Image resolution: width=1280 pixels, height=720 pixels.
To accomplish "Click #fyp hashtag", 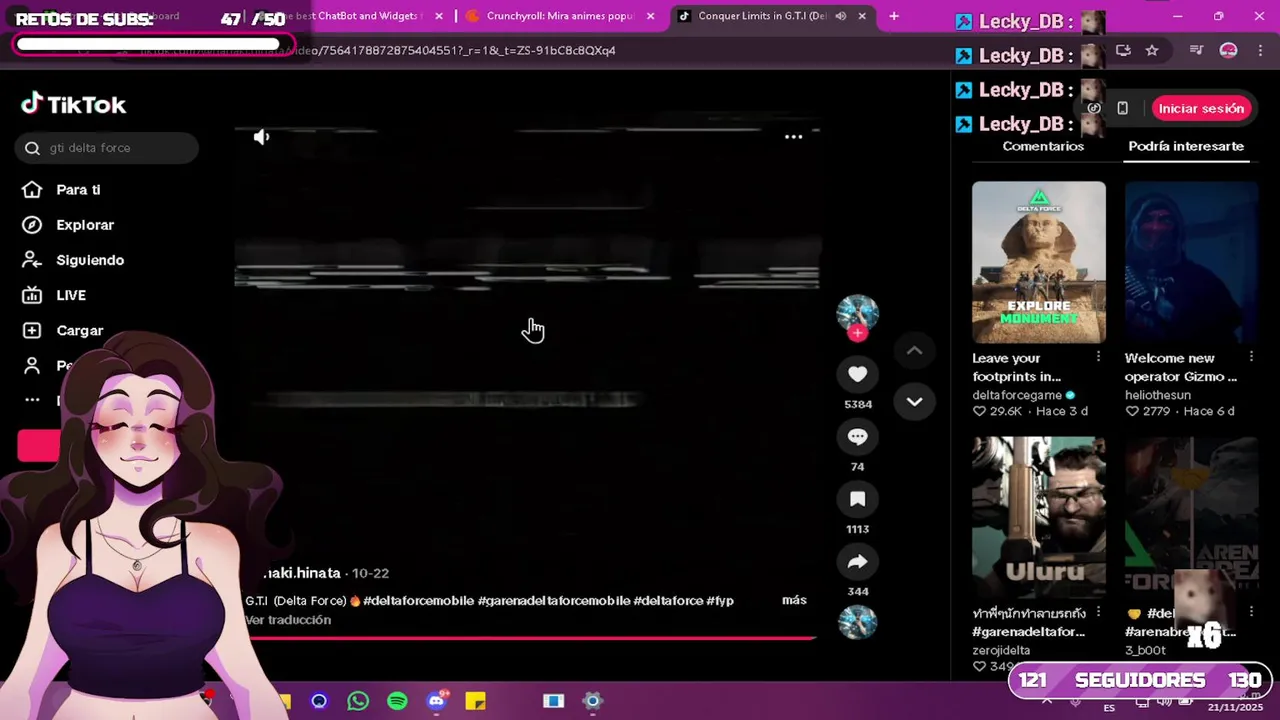I will (720, 601).
